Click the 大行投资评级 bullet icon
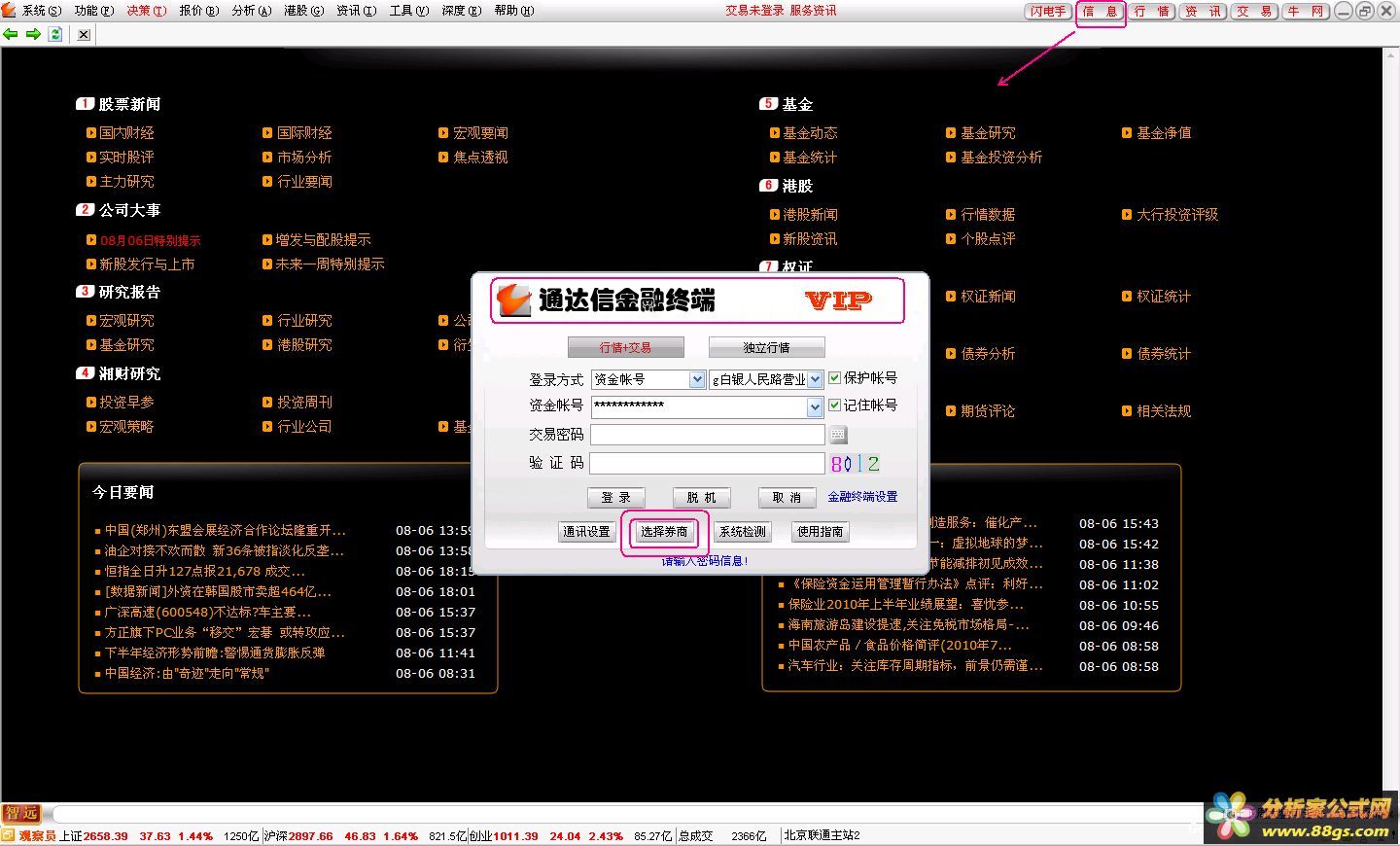This screenshot has width=1400, height=846. click(x=1127, y=214)
